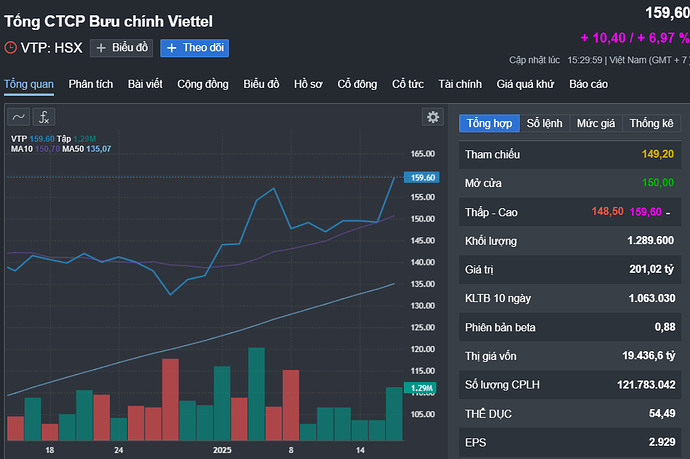This screenshot has height=459, width=690.
Task: Open the Giá quá khứ tab
Action: point(526,83)
